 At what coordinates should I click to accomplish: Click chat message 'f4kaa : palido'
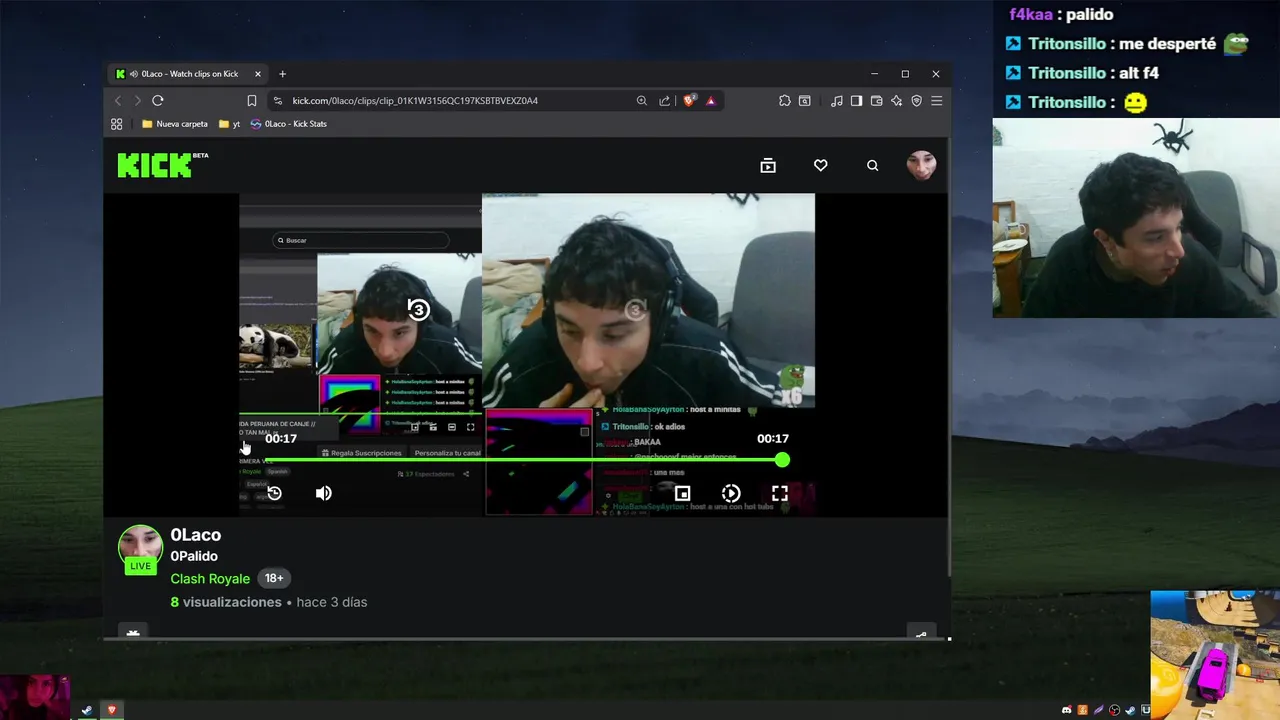[1061, 15]
